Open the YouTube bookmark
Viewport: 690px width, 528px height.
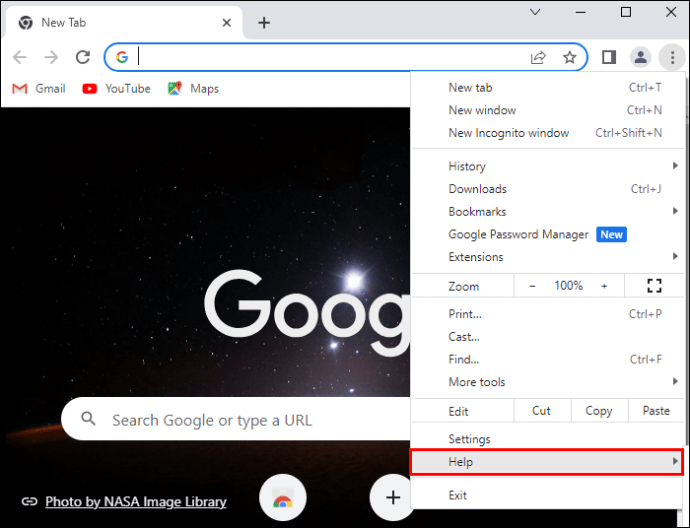click(116, 88)
